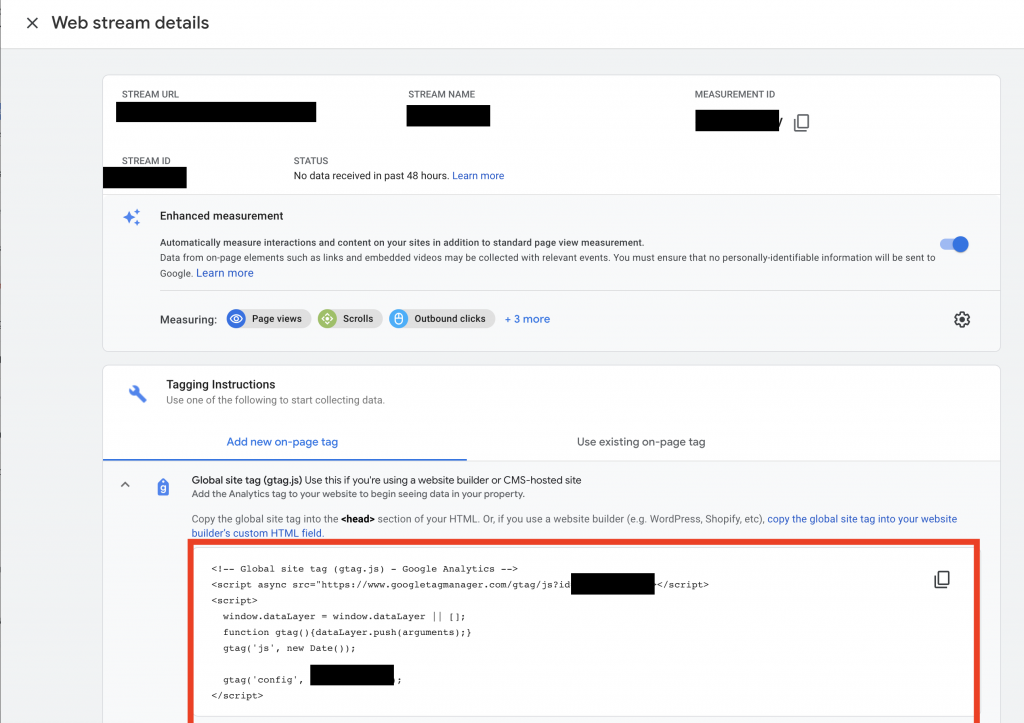Image resolution: width=1024 pixels, height=723 pixels.
Task: Expand the +3 more measurement options
Action: coord(527,318)
